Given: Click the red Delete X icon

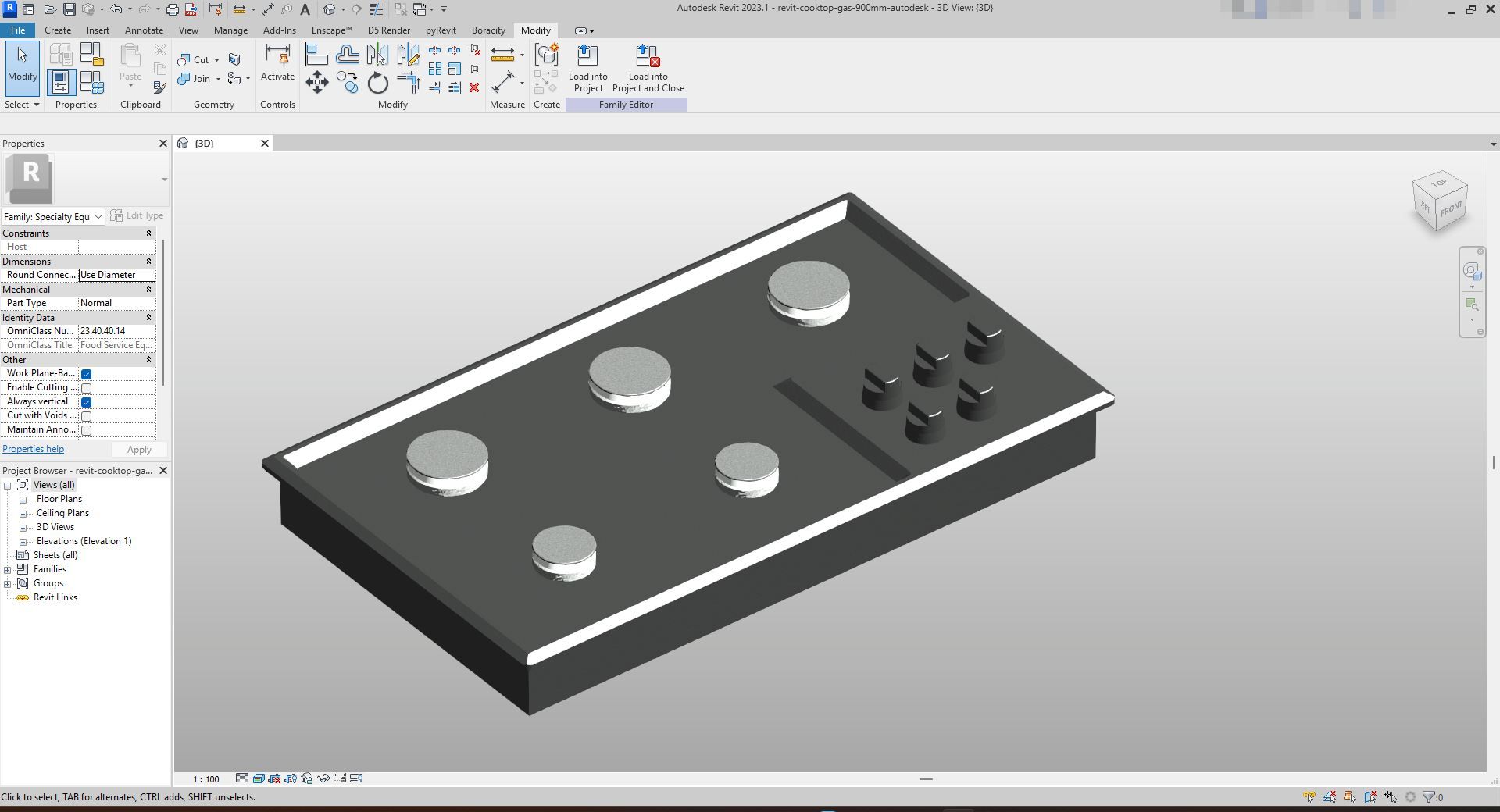Looking at the screenshot, I should (x=474, y=87).
